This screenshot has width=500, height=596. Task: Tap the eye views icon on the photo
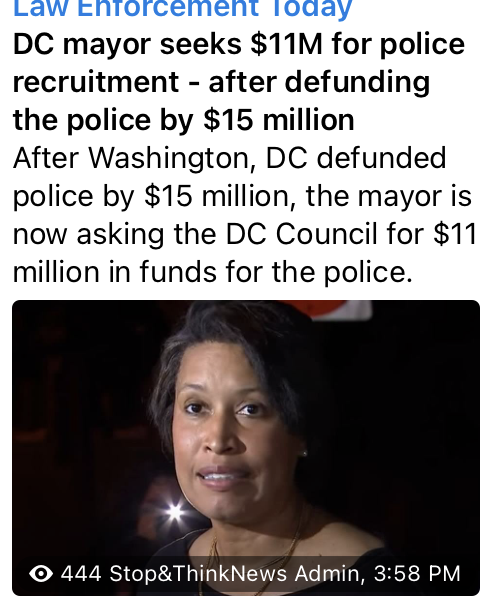(41, 573)
